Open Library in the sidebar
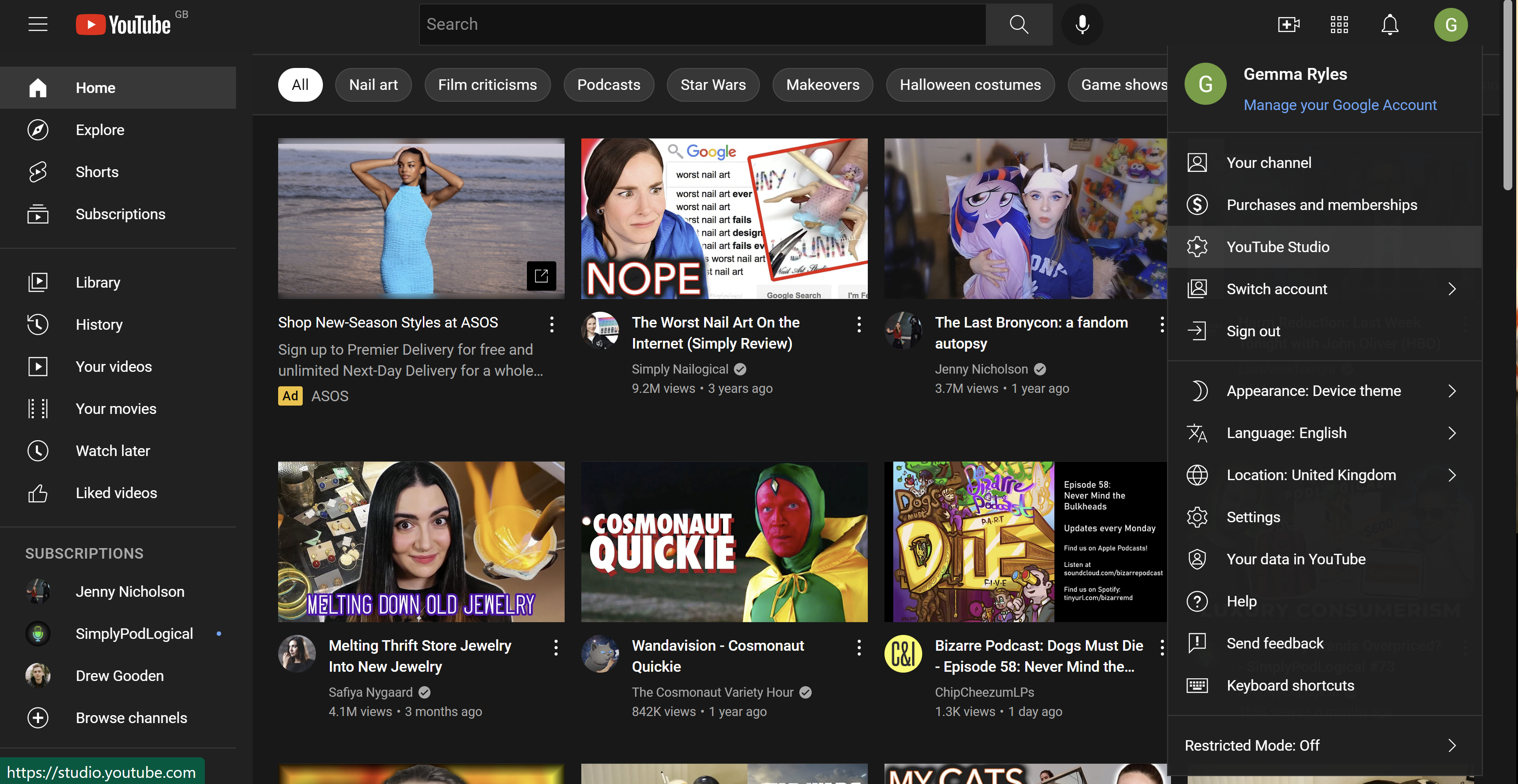1518x784 pixels. click(118, 282)
